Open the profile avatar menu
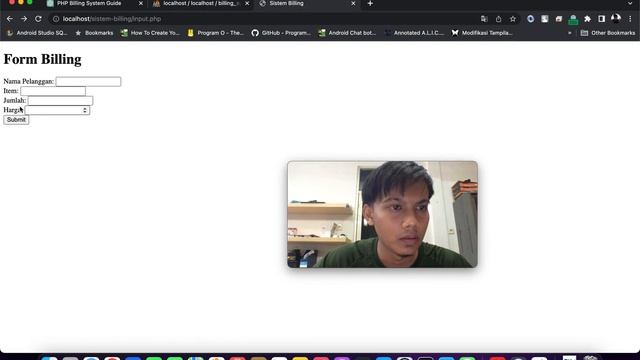Viewport: 640px width, 360px height. pos(616,18)
